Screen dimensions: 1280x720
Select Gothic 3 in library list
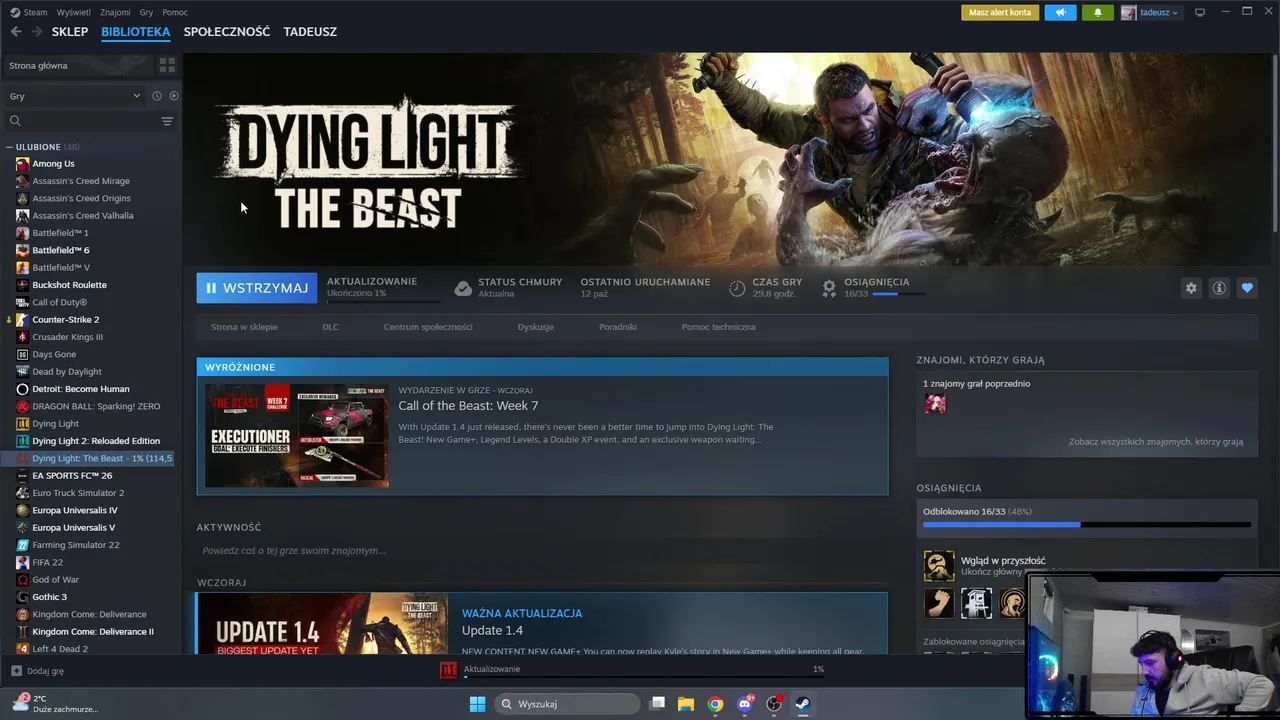[49, 597]
